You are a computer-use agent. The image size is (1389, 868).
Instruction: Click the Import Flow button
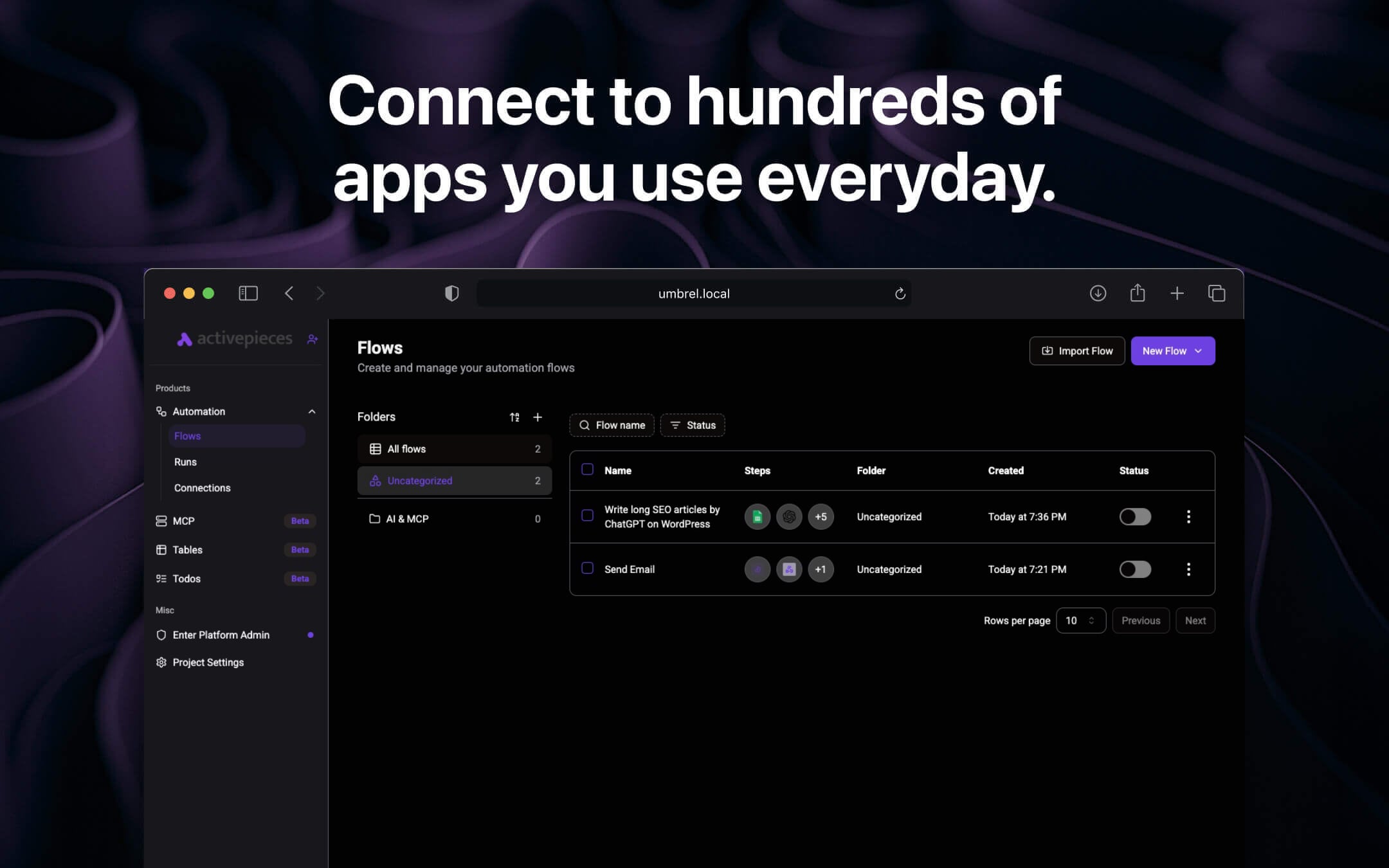point(1076,350)
